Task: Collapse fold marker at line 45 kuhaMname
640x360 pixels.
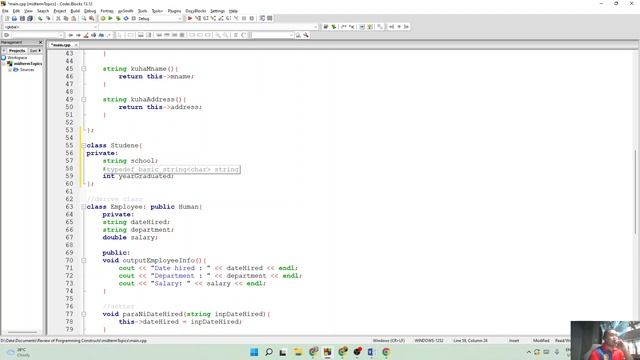Action: pyautogui.click(x=84, y=69)
